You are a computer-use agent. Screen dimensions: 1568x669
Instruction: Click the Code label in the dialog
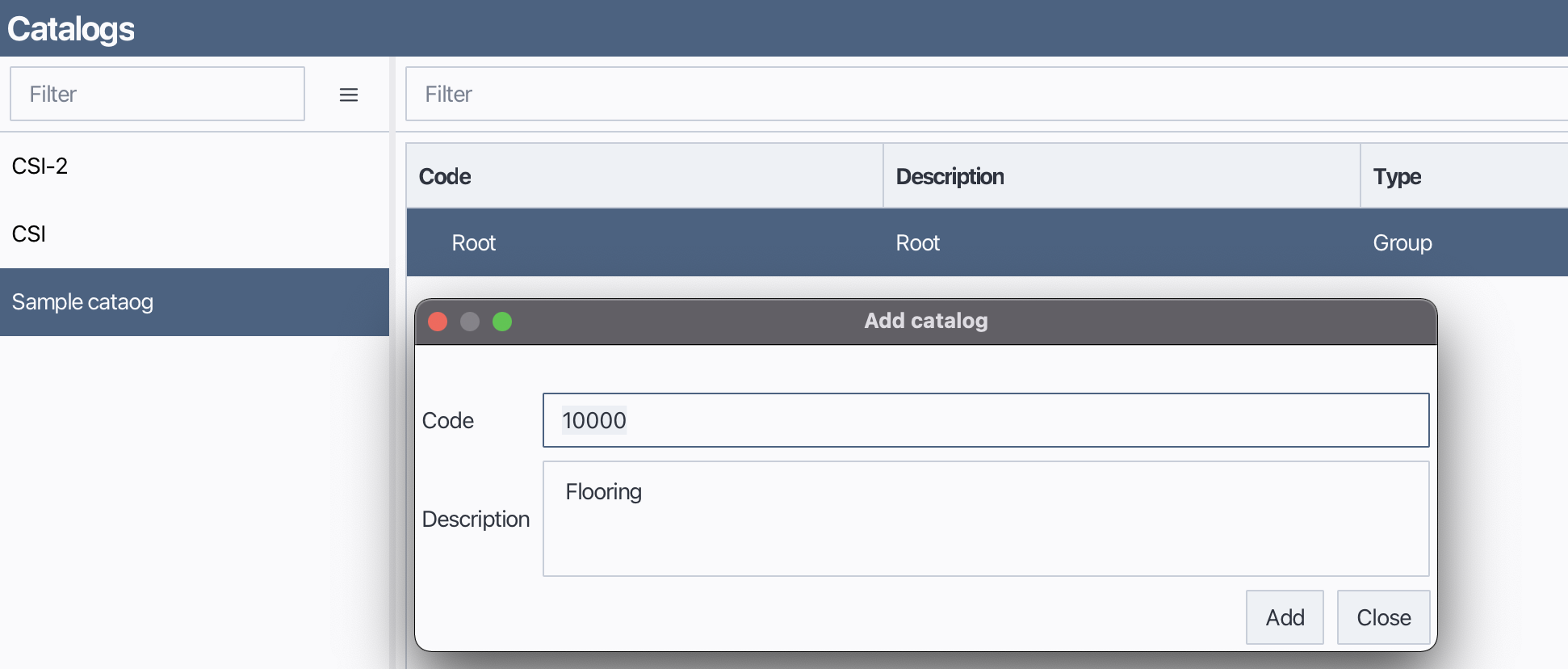448,420
